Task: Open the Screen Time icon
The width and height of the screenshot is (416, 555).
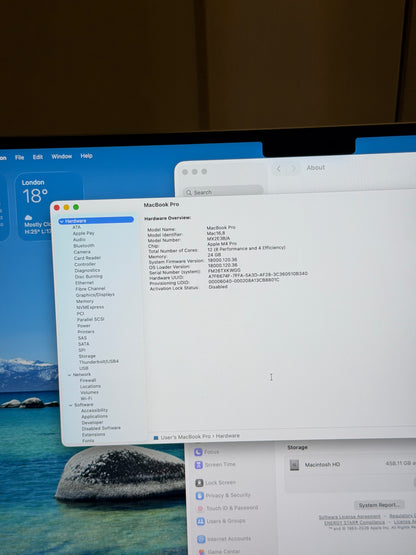Action: 199,465
